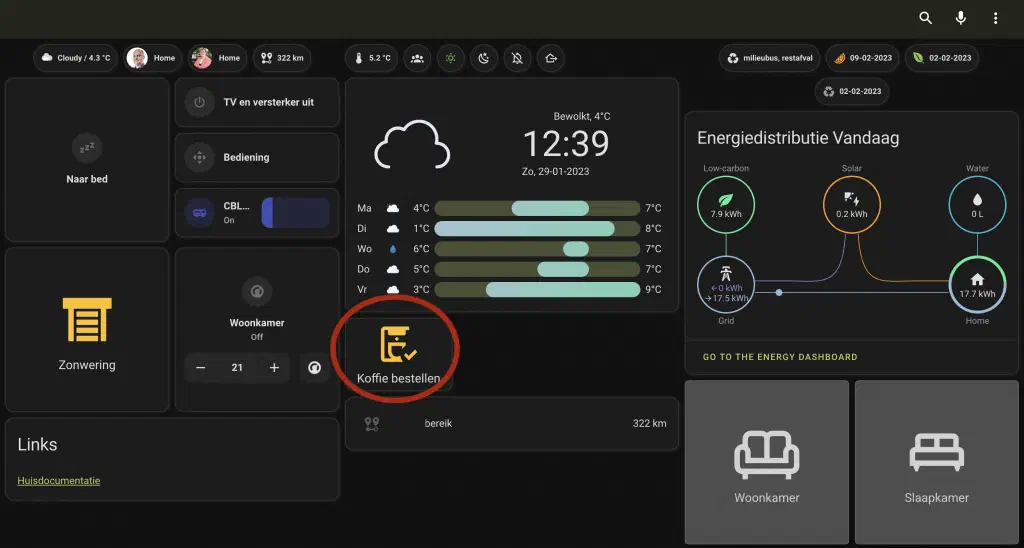The width and height of the screenshot is (1024, 548).
Task: Increase Woonkamer temperature with plus button
Action: pyautogui.click(x=274, y=368)
